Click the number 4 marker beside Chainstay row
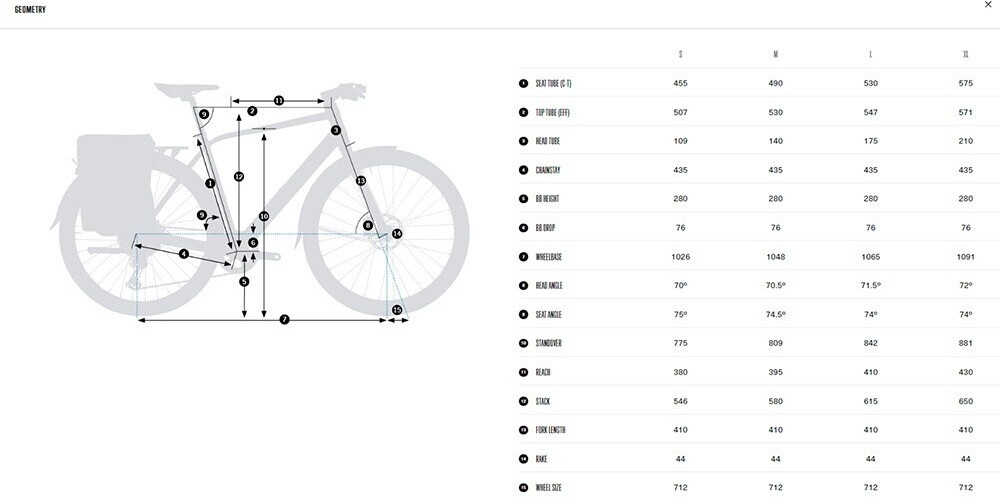The height and width of the screenshot is (498, 1000). coord(524,170)
